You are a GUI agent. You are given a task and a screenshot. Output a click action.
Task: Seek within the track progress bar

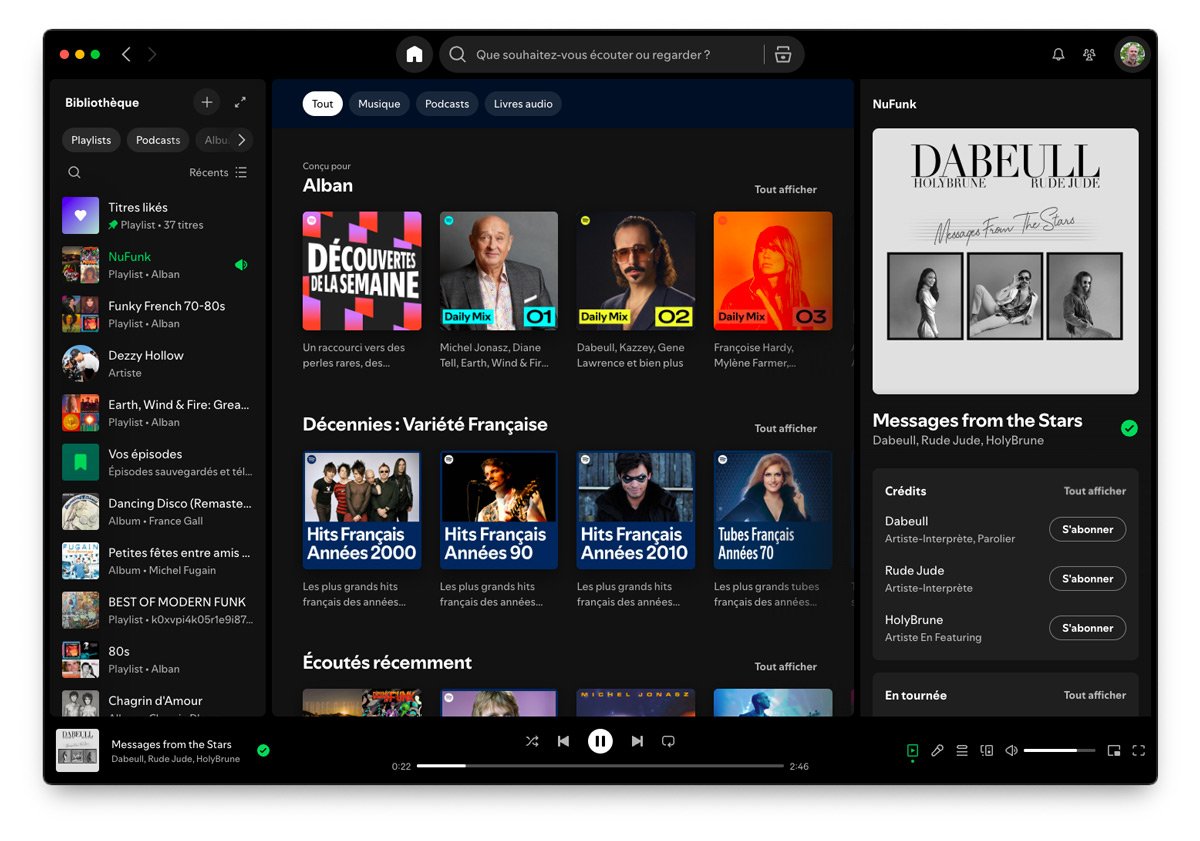pyautogui.click(x=600, y=766)
